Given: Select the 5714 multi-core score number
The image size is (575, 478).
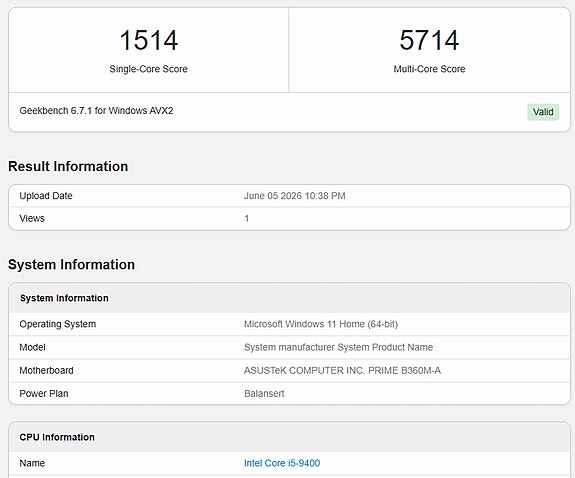Looking at the screenshot, I should coord(429,40).
